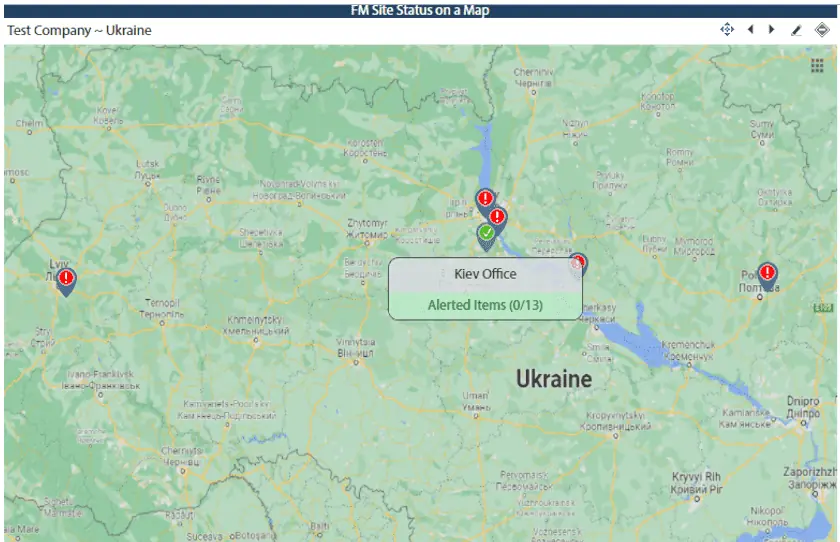Go to previous map with left arrow

point(751,29)
